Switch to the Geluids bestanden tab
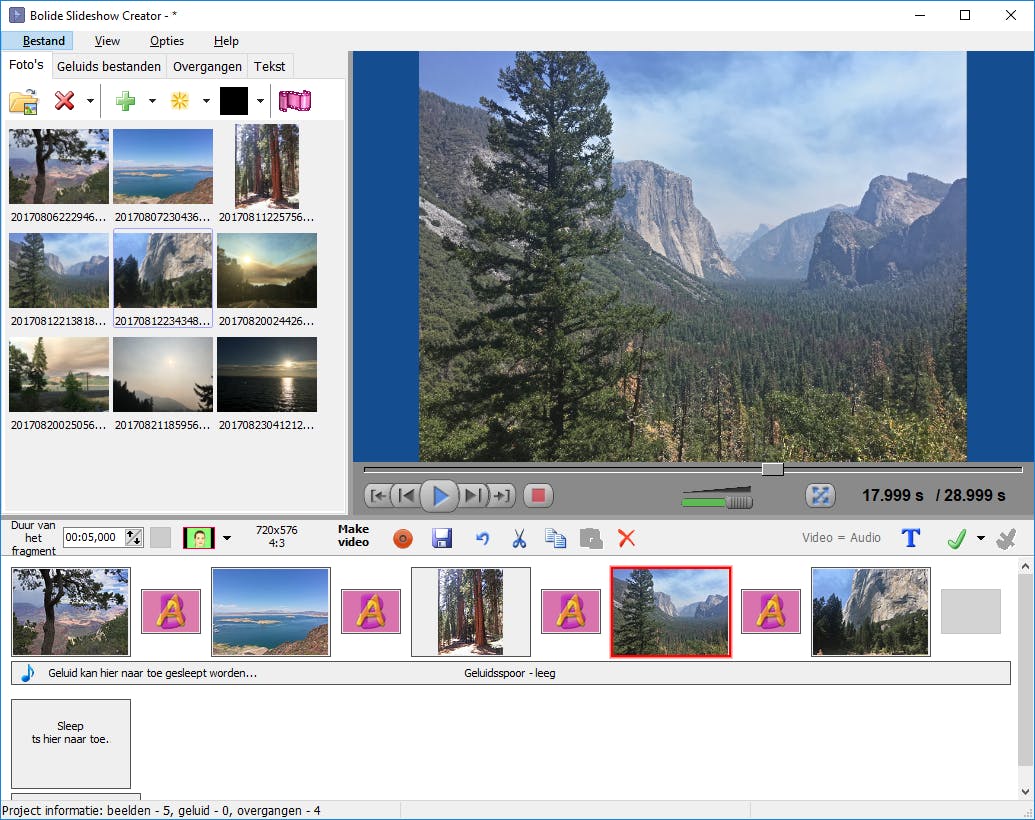Image resolution: width=1035 pixels, height=820 pixels. (x=108, y=67)
